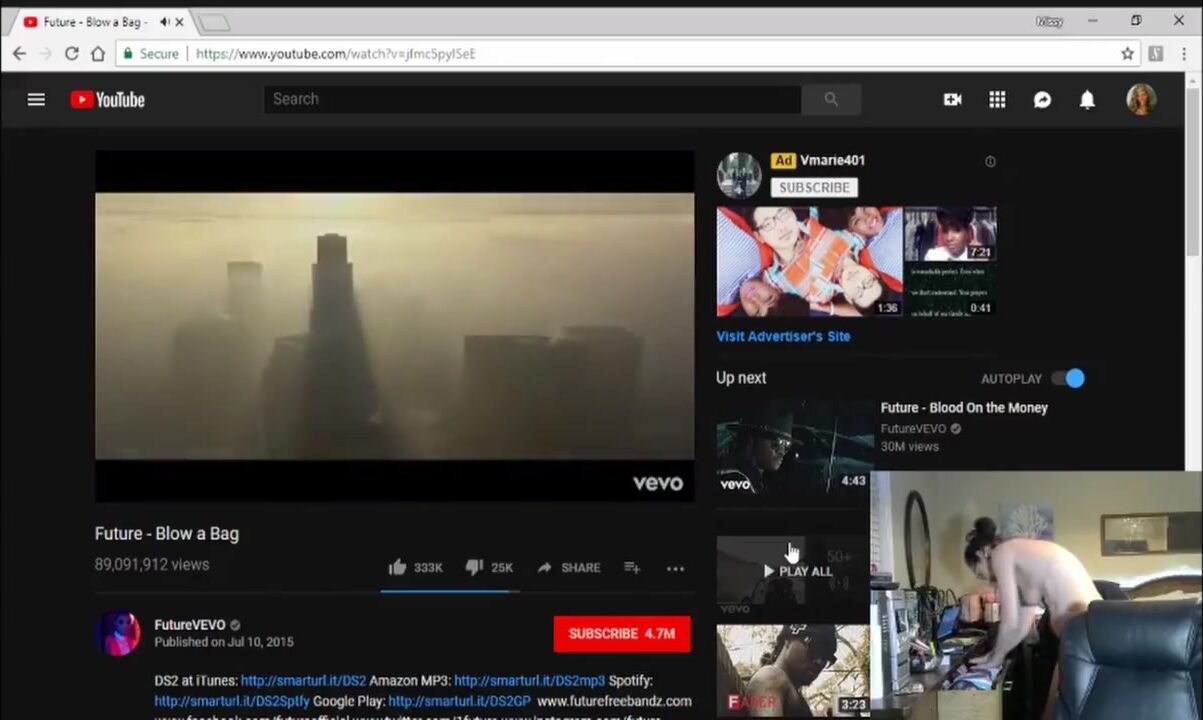Screen dimensions: 1203x720
Task: Click the YouTube logo home link
Action: pyautogui.click(x=107, y=99)
